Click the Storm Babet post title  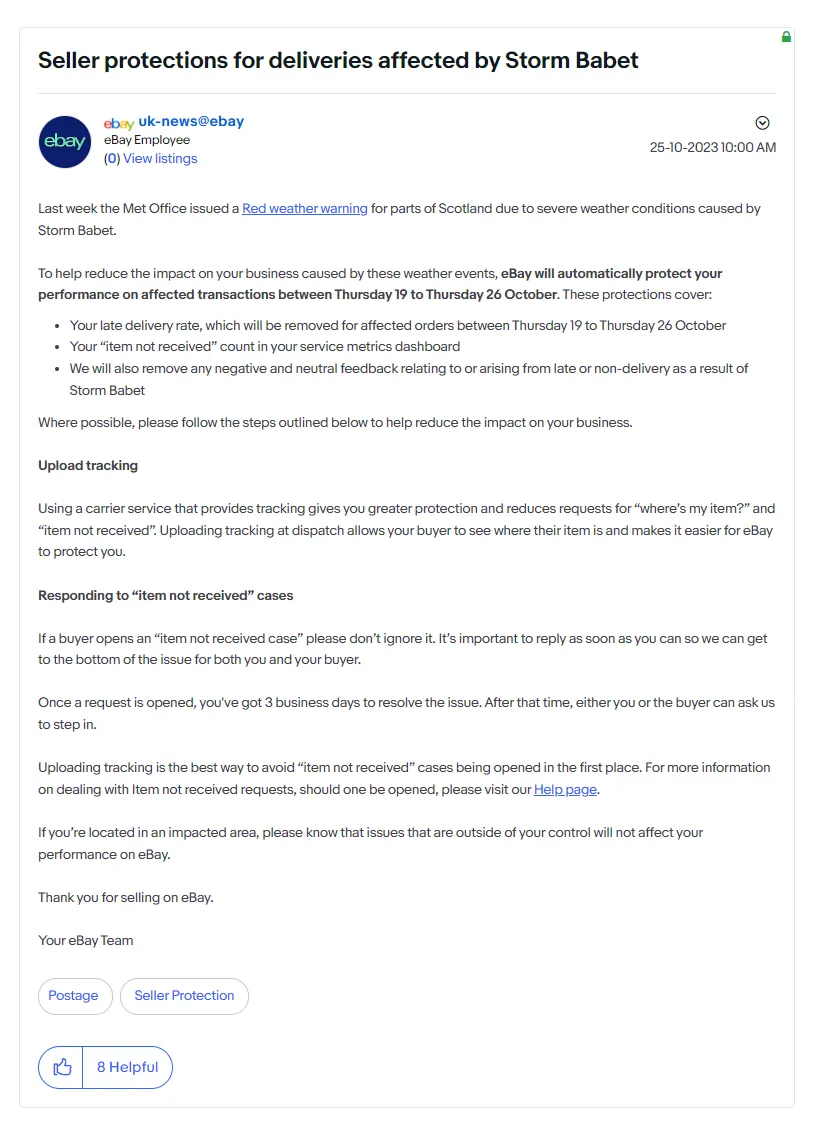pyautogui.click(x=338, y=60)
